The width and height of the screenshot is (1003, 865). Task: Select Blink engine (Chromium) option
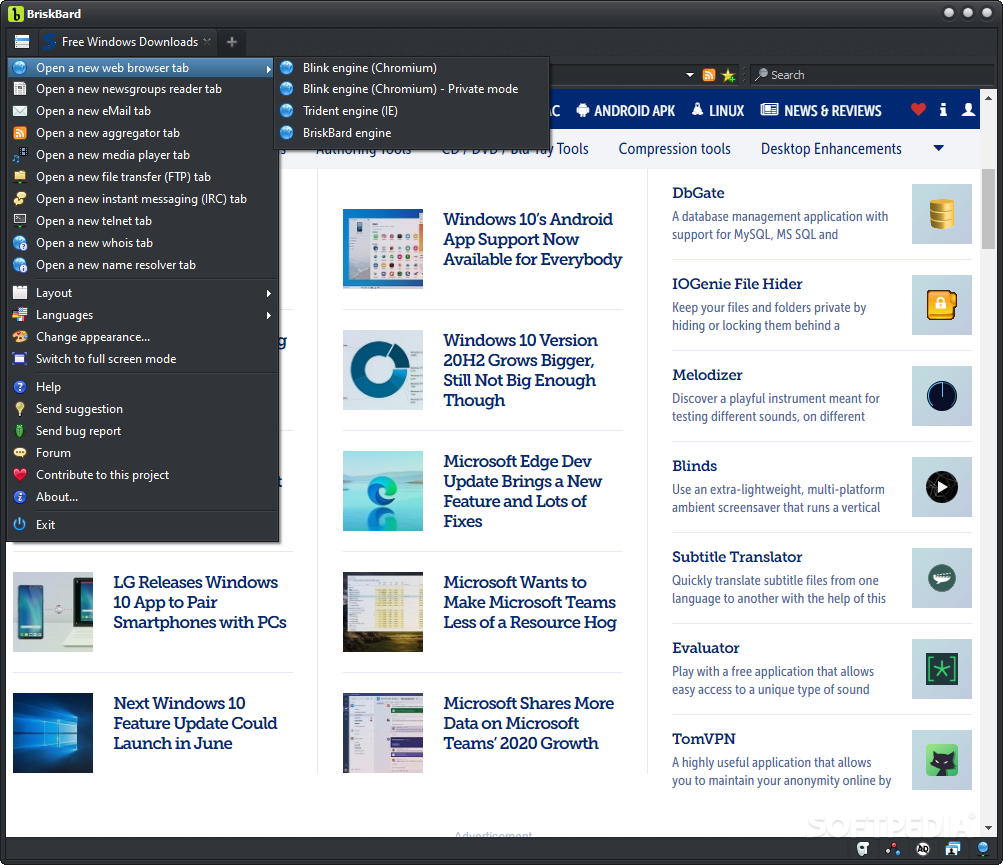tap(413, 68)
